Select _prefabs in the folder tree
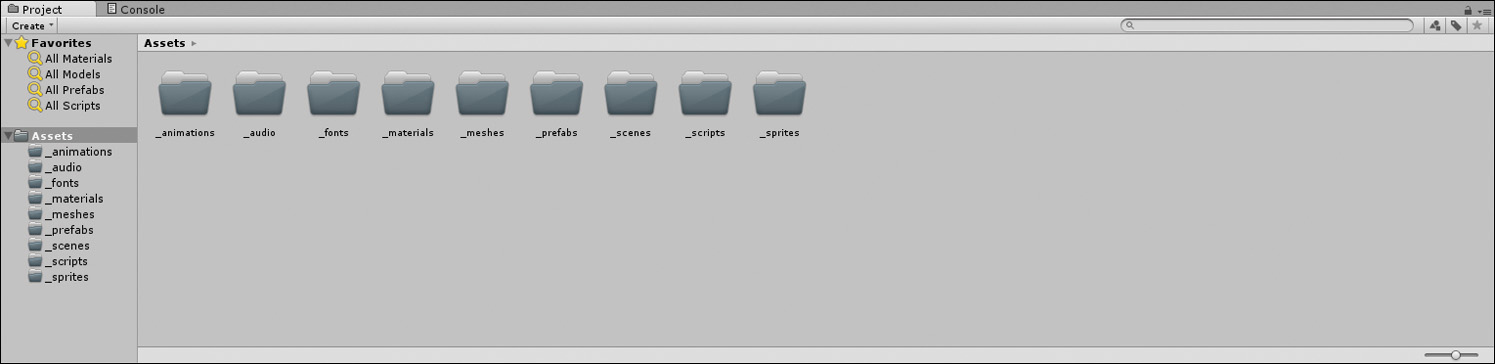Viewport: 1495px width, 364px height. 61,230
